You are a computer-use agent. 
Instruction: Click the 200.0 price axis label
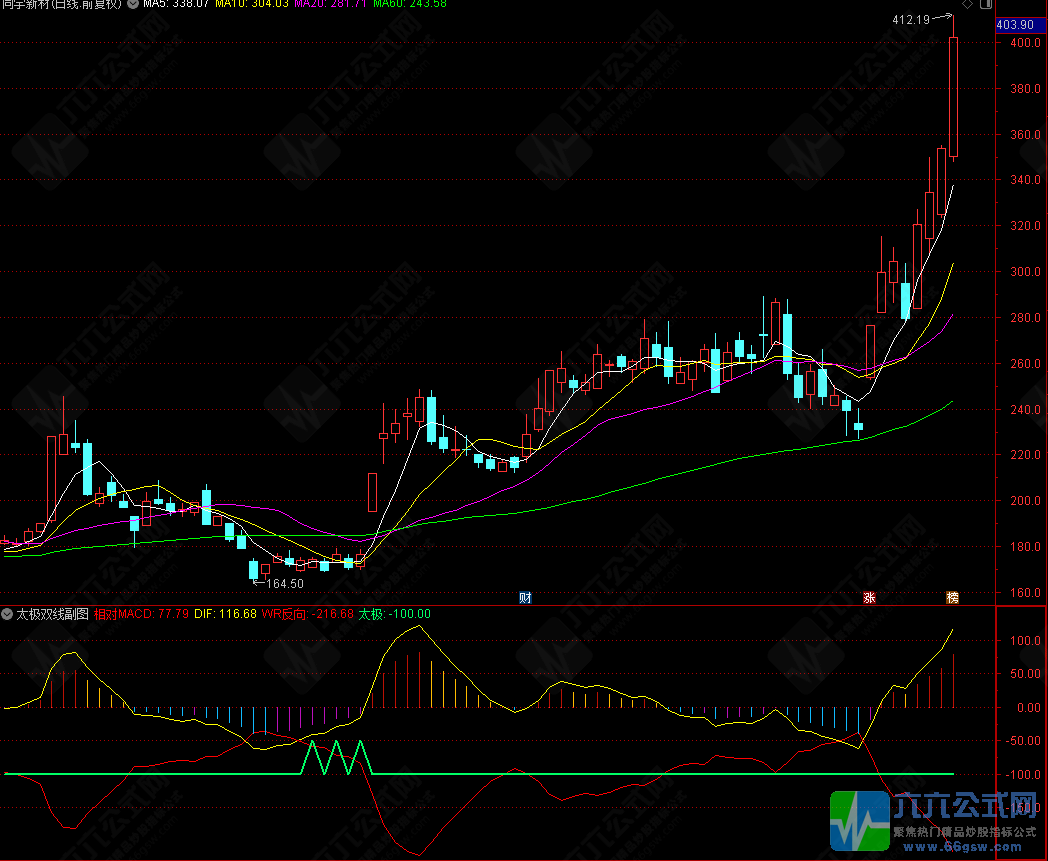(1025, 501)
